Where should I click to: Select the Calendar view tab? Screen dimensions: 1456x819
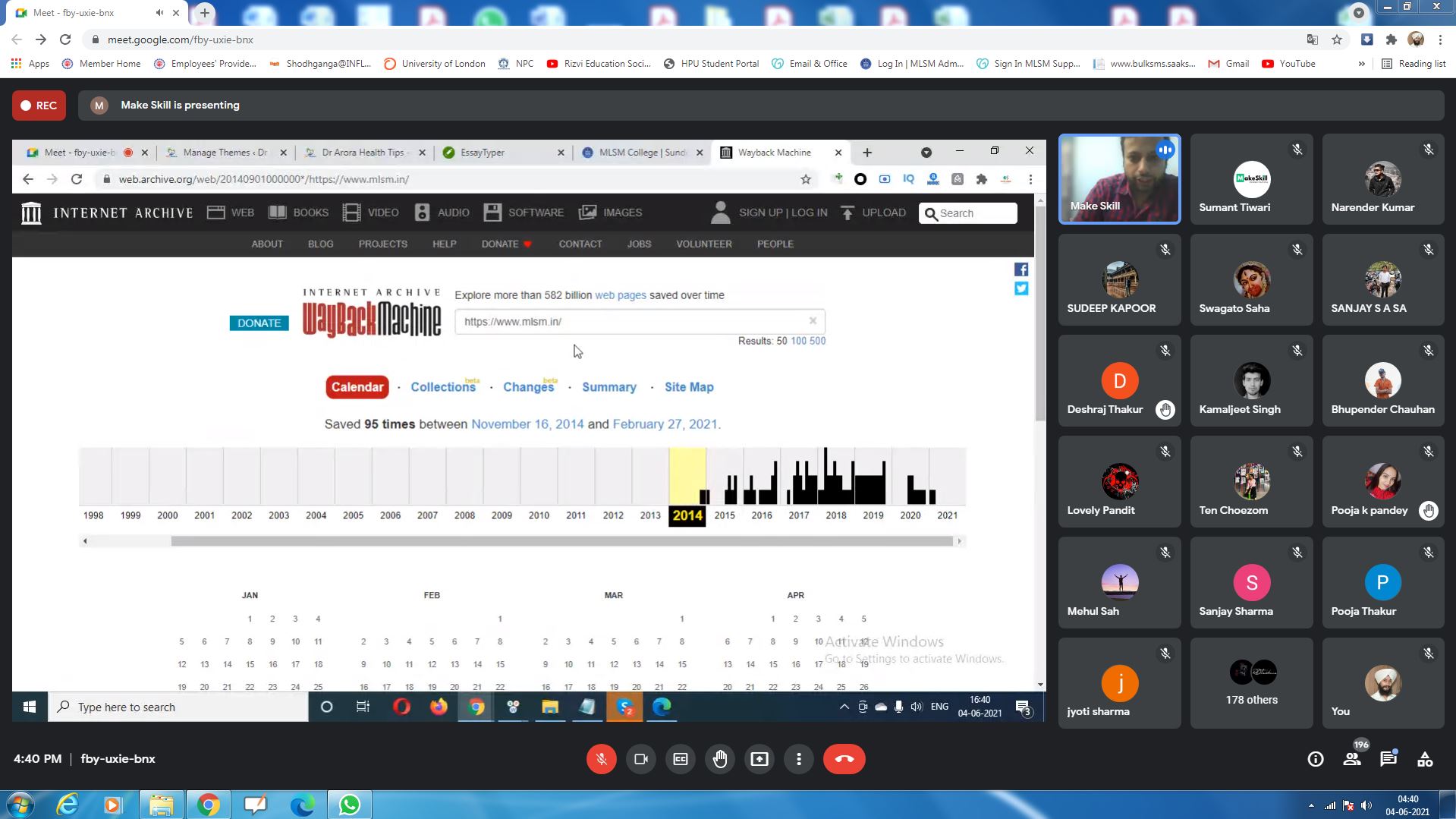tap(357, 387)
